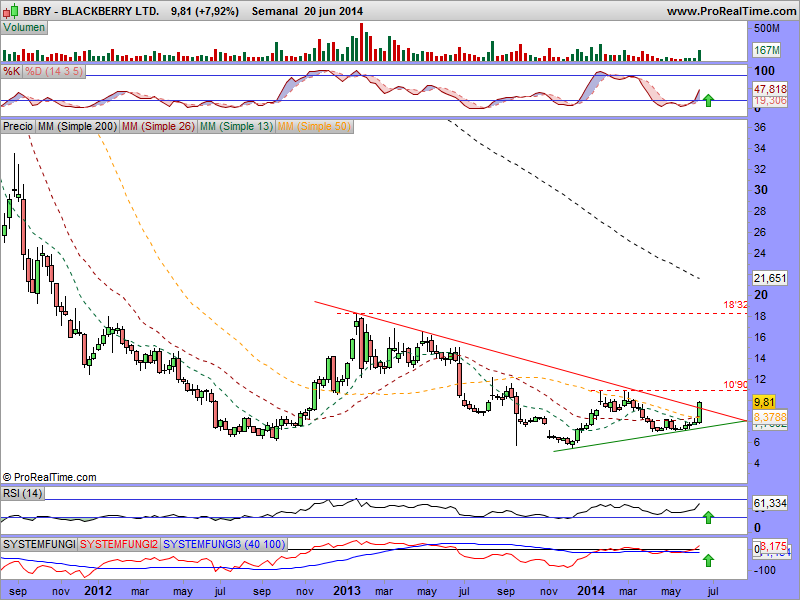The height and width of the screenshot is (600, 800).
Task: Click the 61,334 RSI value box
Action: [x=770, y=504]
